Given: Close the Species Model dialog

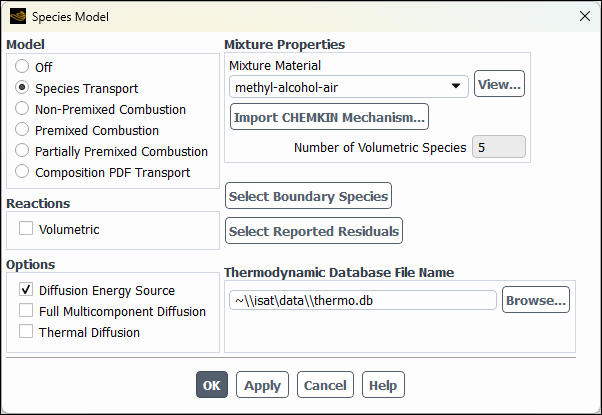Looking at the screenshot, I should (584, 16).
